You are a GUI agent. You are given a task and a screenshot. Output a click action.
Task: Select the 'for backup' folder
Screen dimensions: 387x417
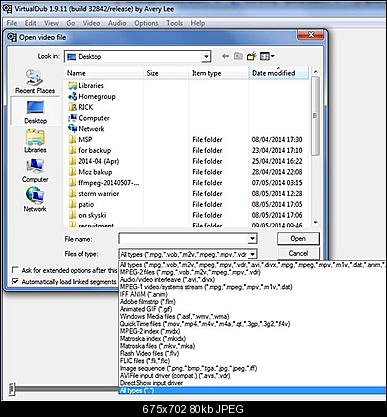(x=90, y=150)
